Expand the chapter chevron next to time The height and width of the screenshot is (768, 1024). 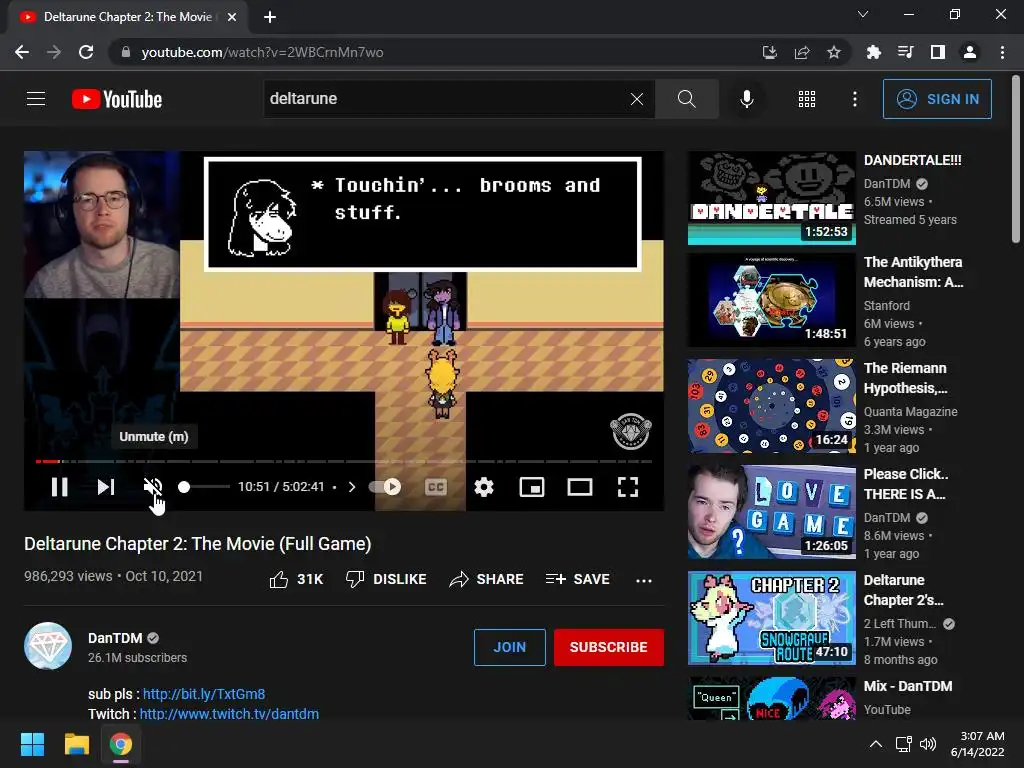pyautogui.click(x=352, y=487)
